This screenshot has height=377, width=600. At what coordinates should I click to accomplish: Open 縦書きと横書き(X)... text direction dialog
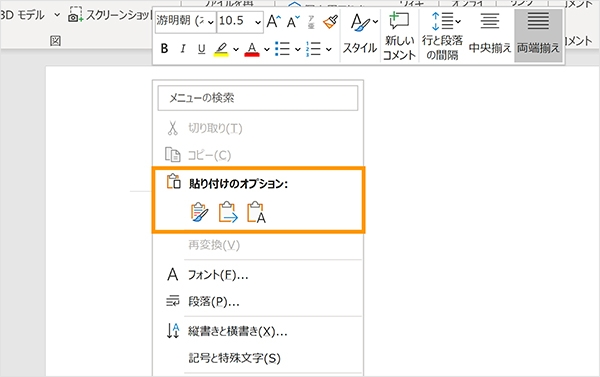coord(258,331)
